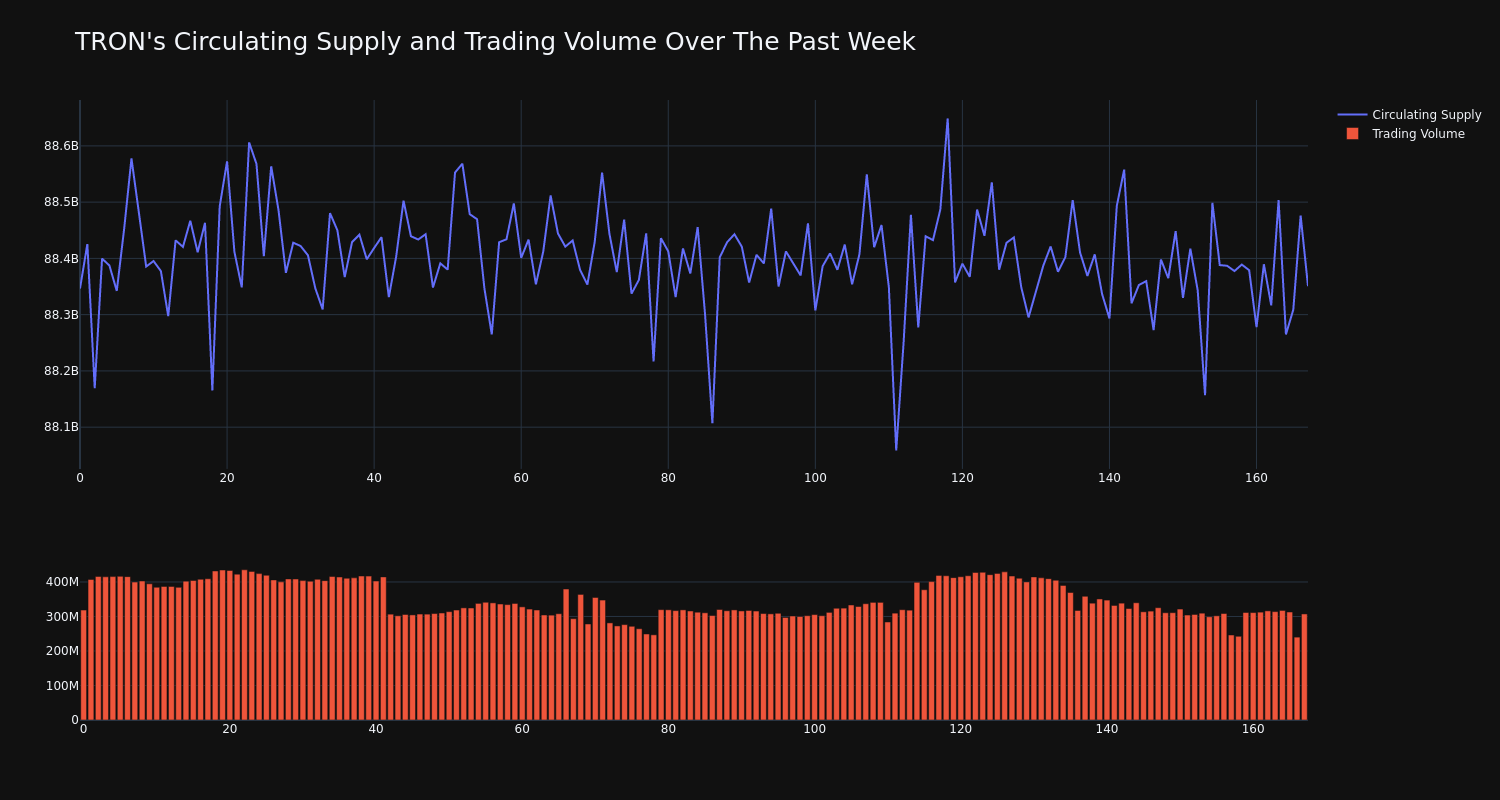Click the first volume bar at hour 0
The width and height of the screenshot is (1500, 800).
pos(83,665)
